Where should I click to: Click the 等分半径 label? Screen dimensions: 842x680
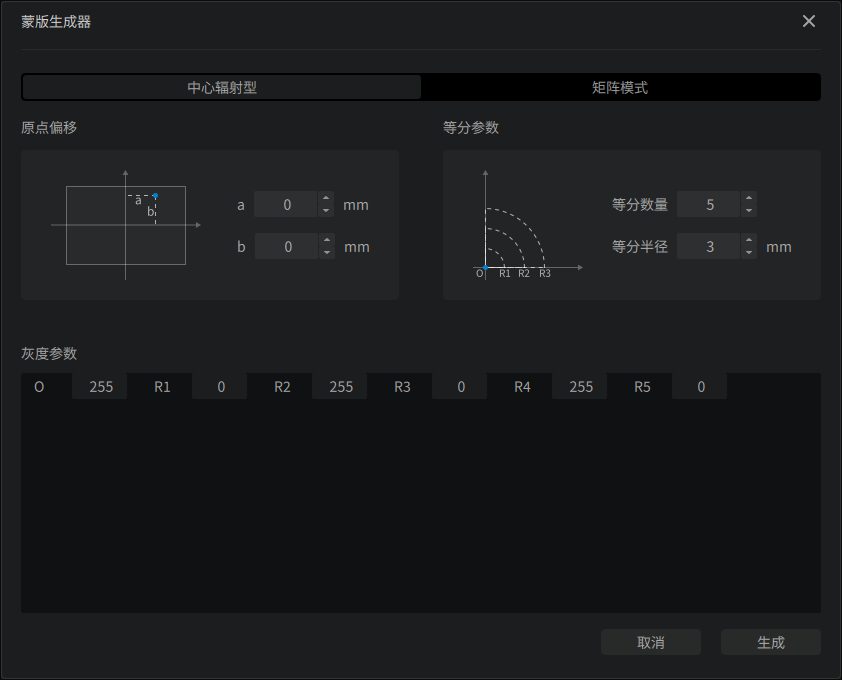tap(640, 247)
